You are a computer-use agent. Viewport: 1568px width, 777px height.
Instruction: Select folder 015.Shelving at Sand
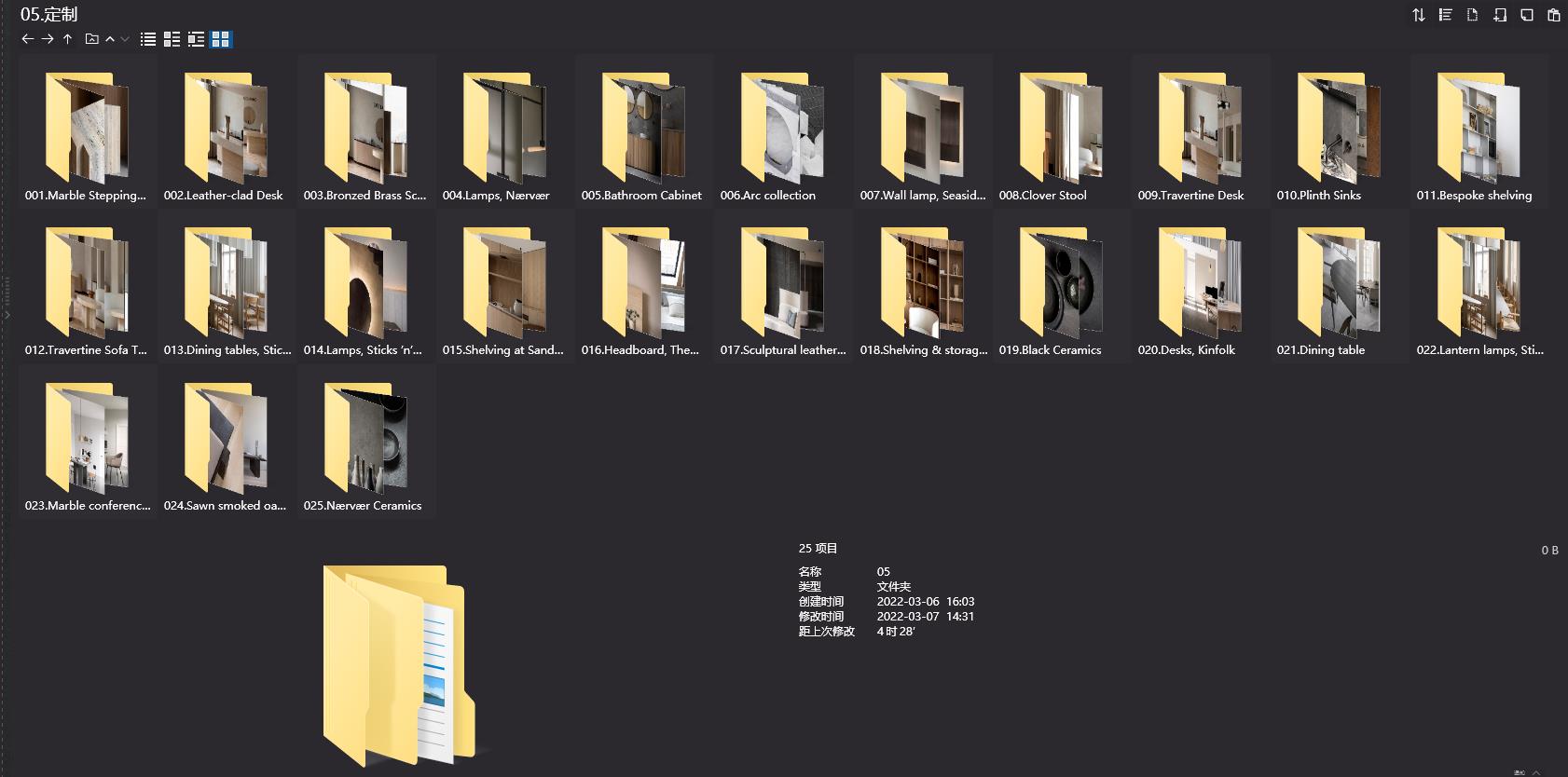pos(505,285)
